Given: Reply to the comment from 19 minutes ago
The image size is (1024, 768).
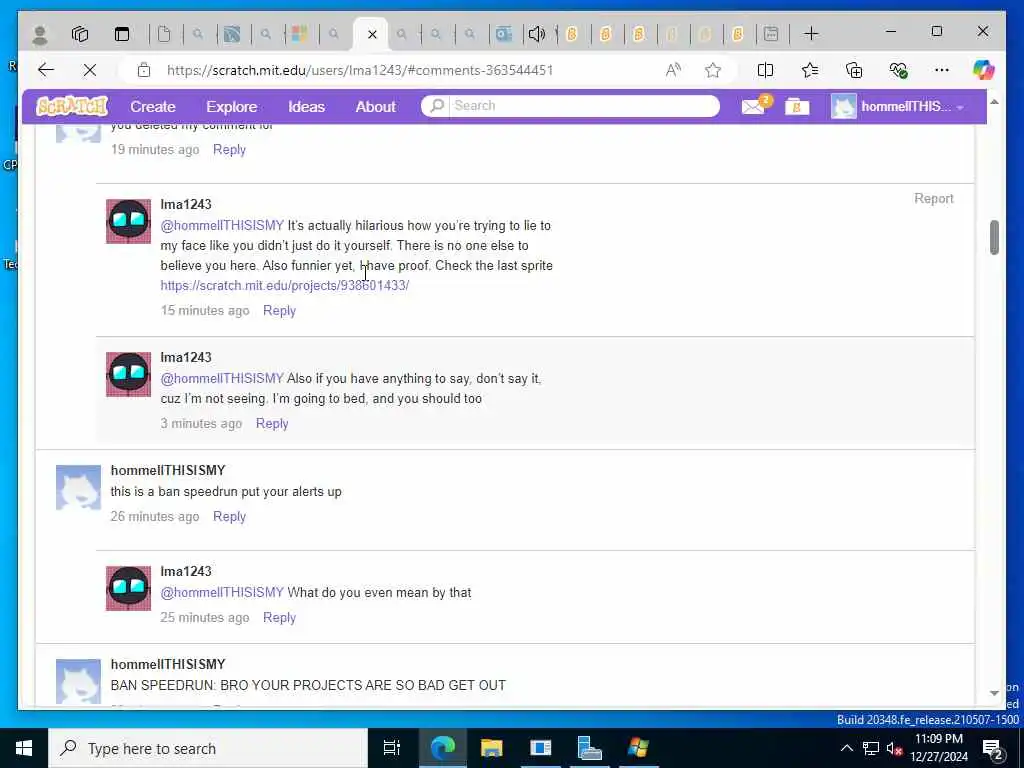Looking at the screenshot, I should click(229, 150).
